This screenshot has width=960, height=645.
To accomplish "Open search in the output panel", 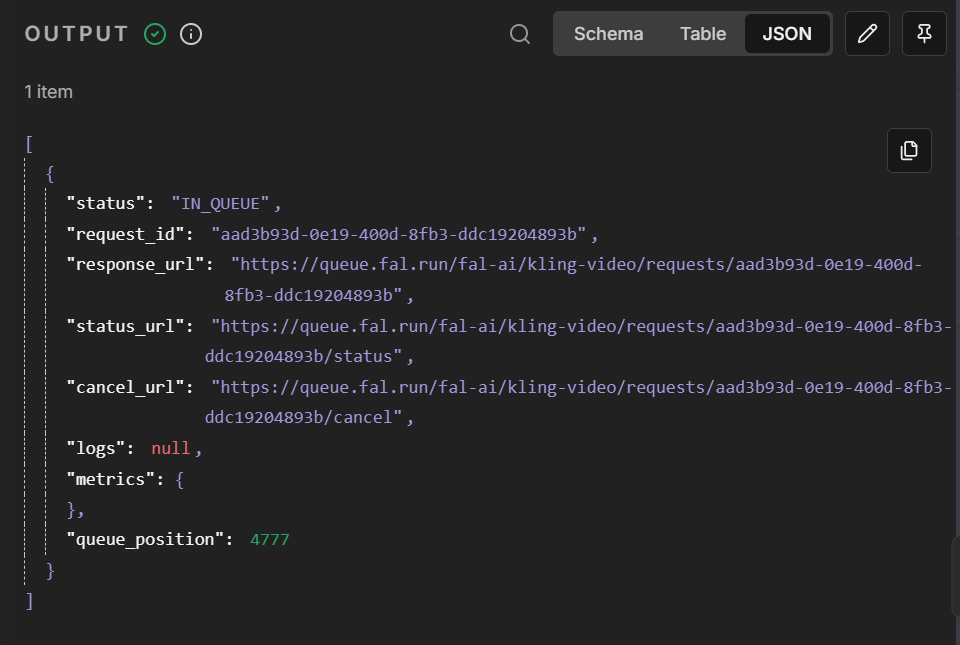I will [x=520, y=34].
